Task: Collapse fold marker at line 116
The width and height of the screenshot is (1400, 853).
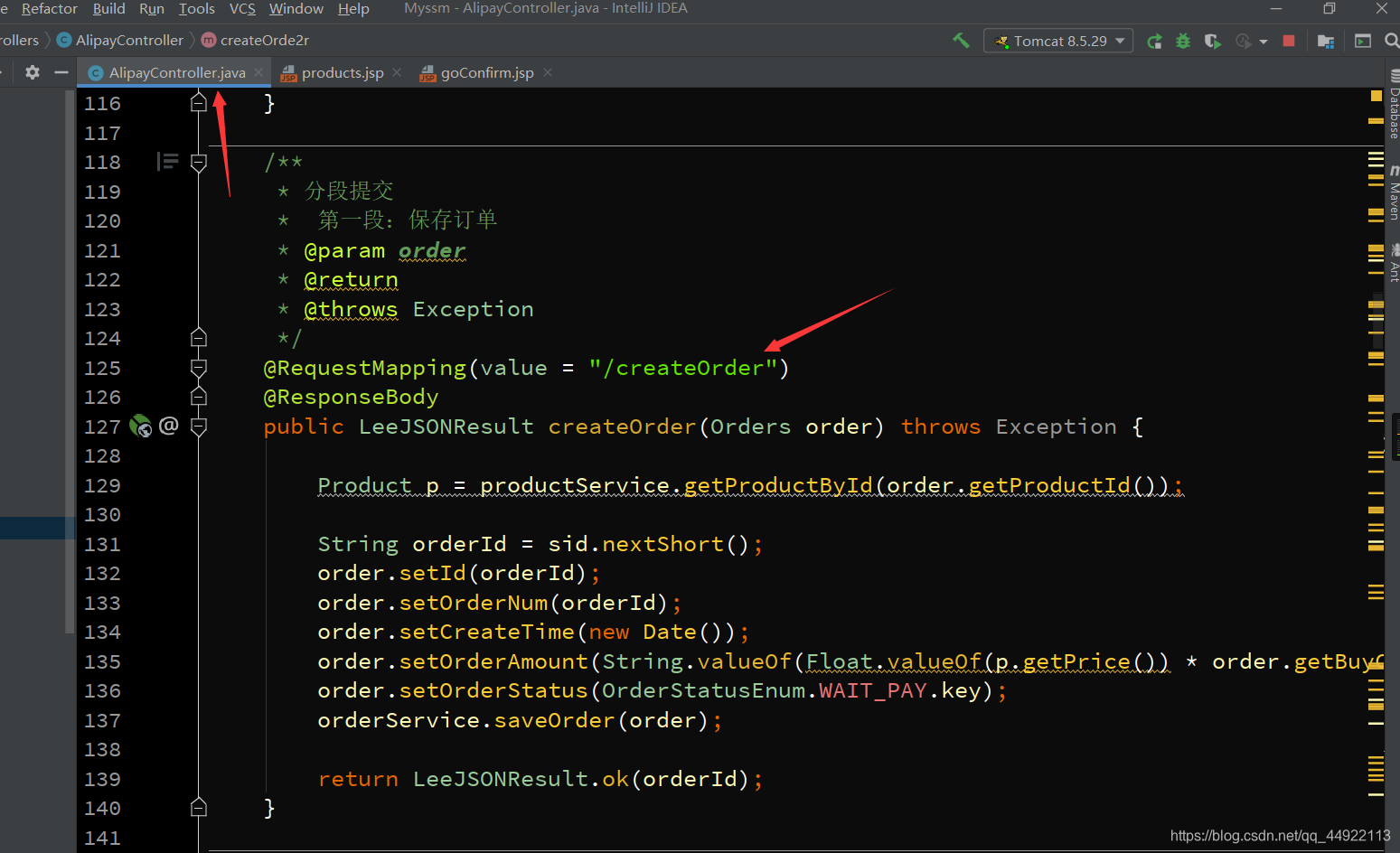Action: [x=199, y=103]
